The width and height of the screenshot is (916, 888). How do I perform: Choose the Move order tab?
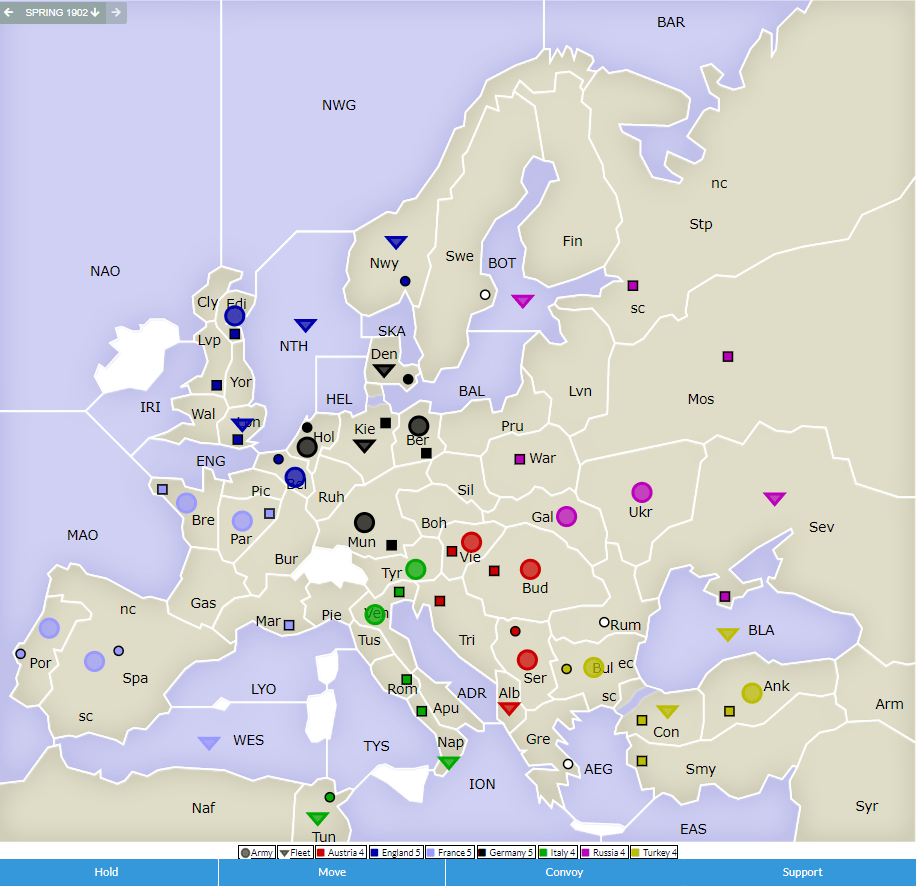[332, 872]
